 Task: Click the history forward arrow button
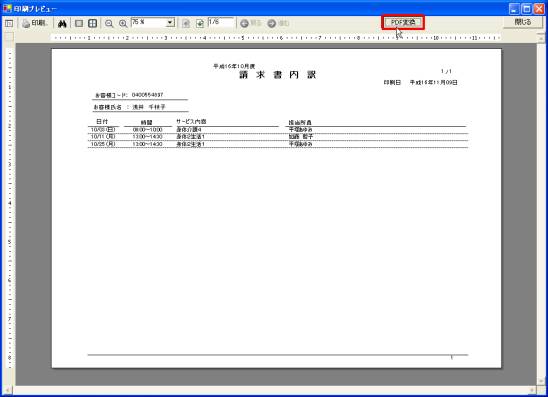click(x=278, y=23)
